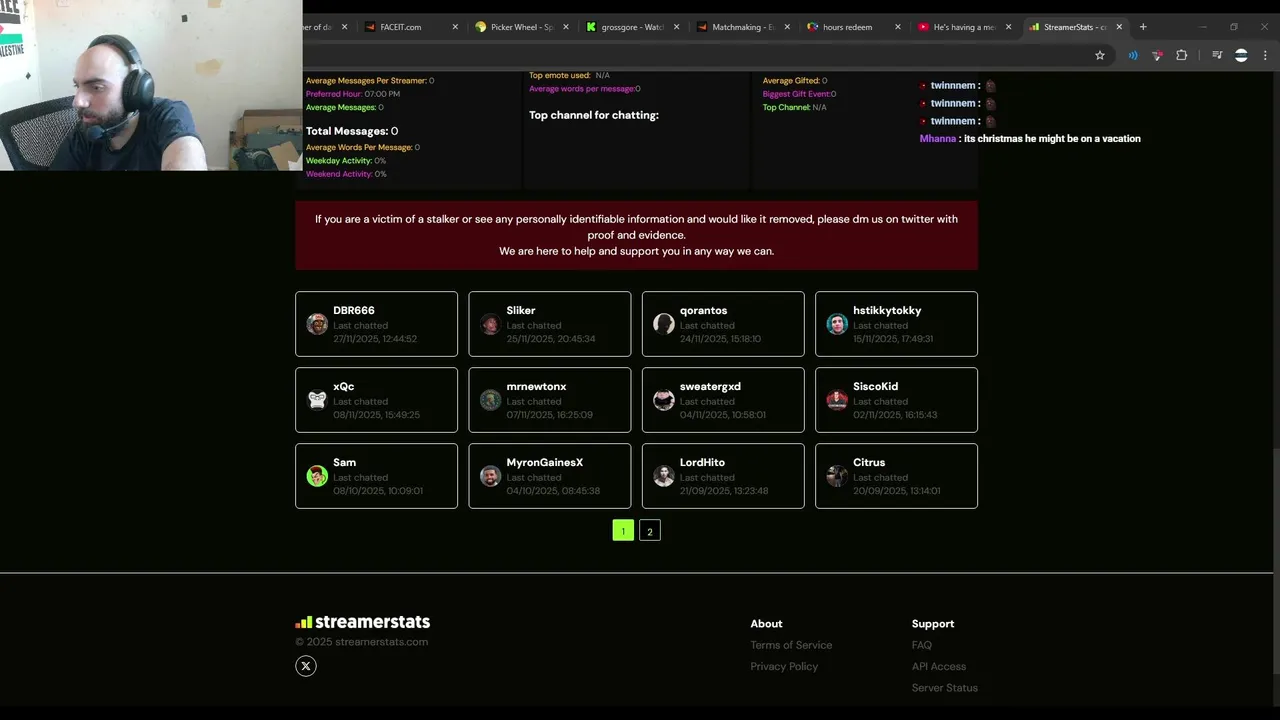Click the Chrome profile avatar icon
The height and width of the screenshot is (720, 1280).
click(x=1241, y=55)
